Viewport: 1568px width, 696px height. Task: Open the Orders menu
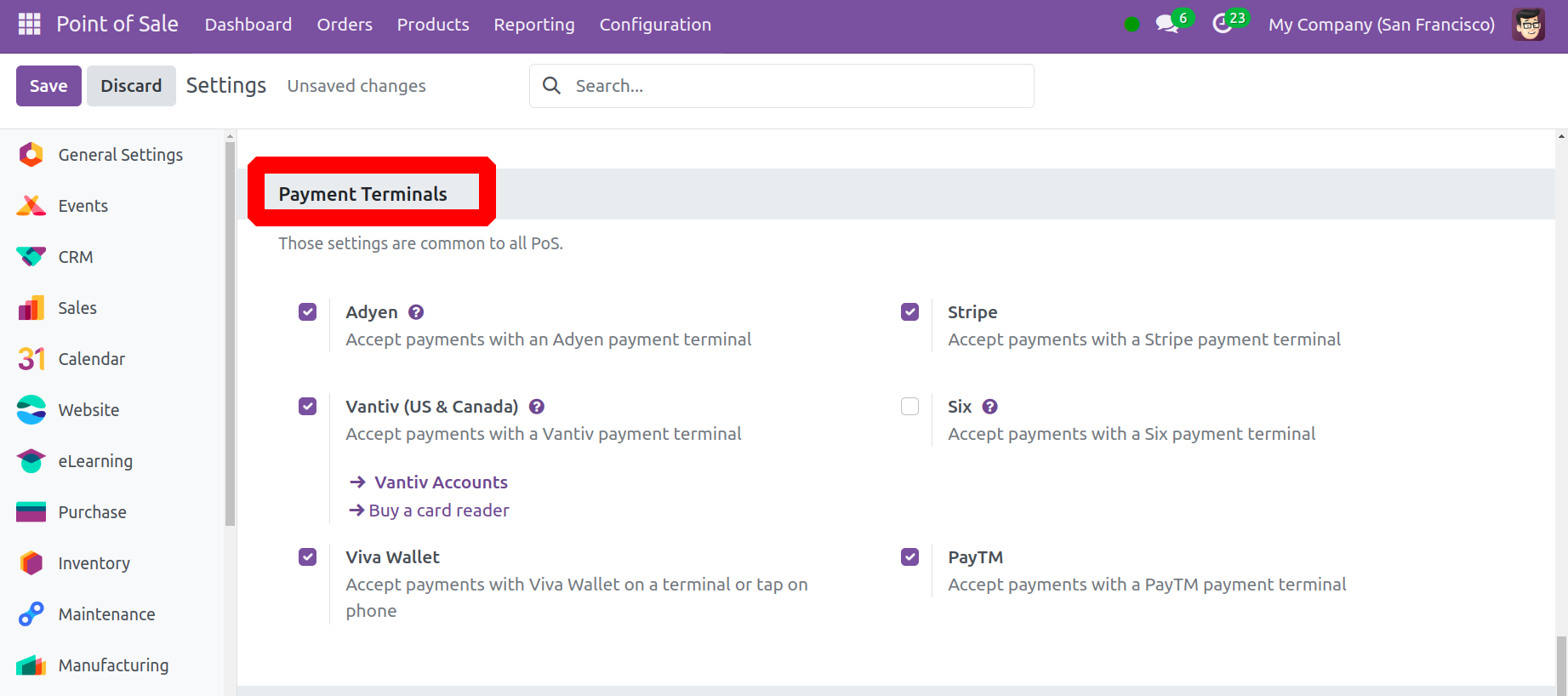tap(345, 25)
